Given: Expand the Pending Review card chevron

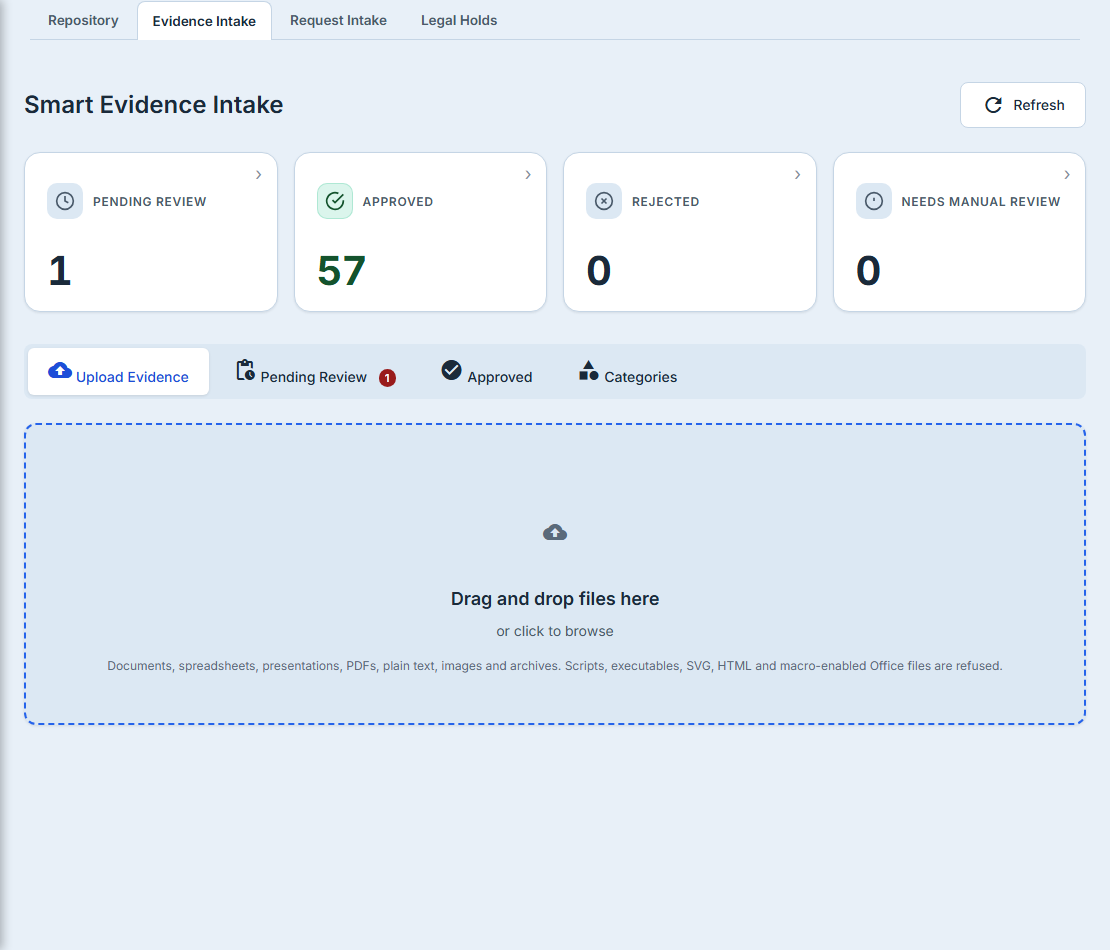Looking at the screenshot, I should point(258,175).
